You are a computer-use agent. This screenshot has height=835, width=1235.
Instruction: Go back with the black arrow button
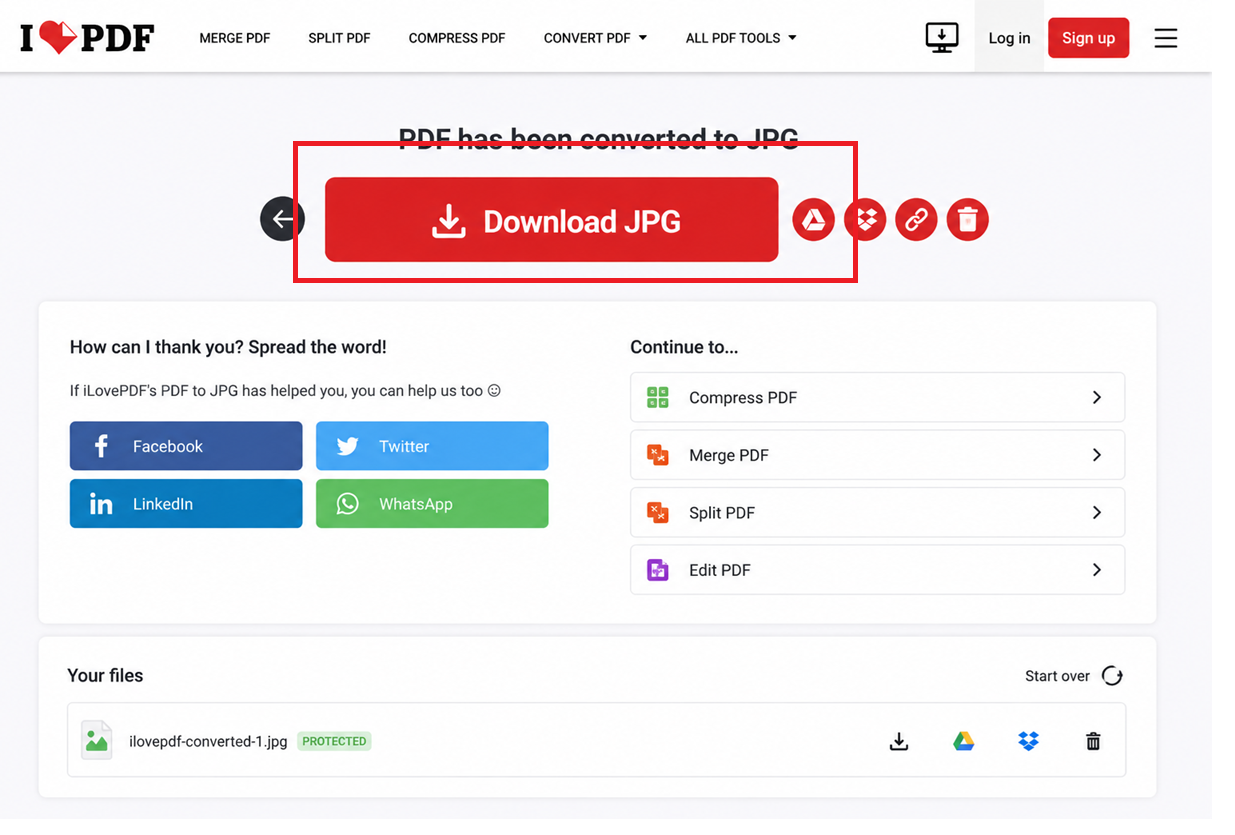[x=282, y=219]
